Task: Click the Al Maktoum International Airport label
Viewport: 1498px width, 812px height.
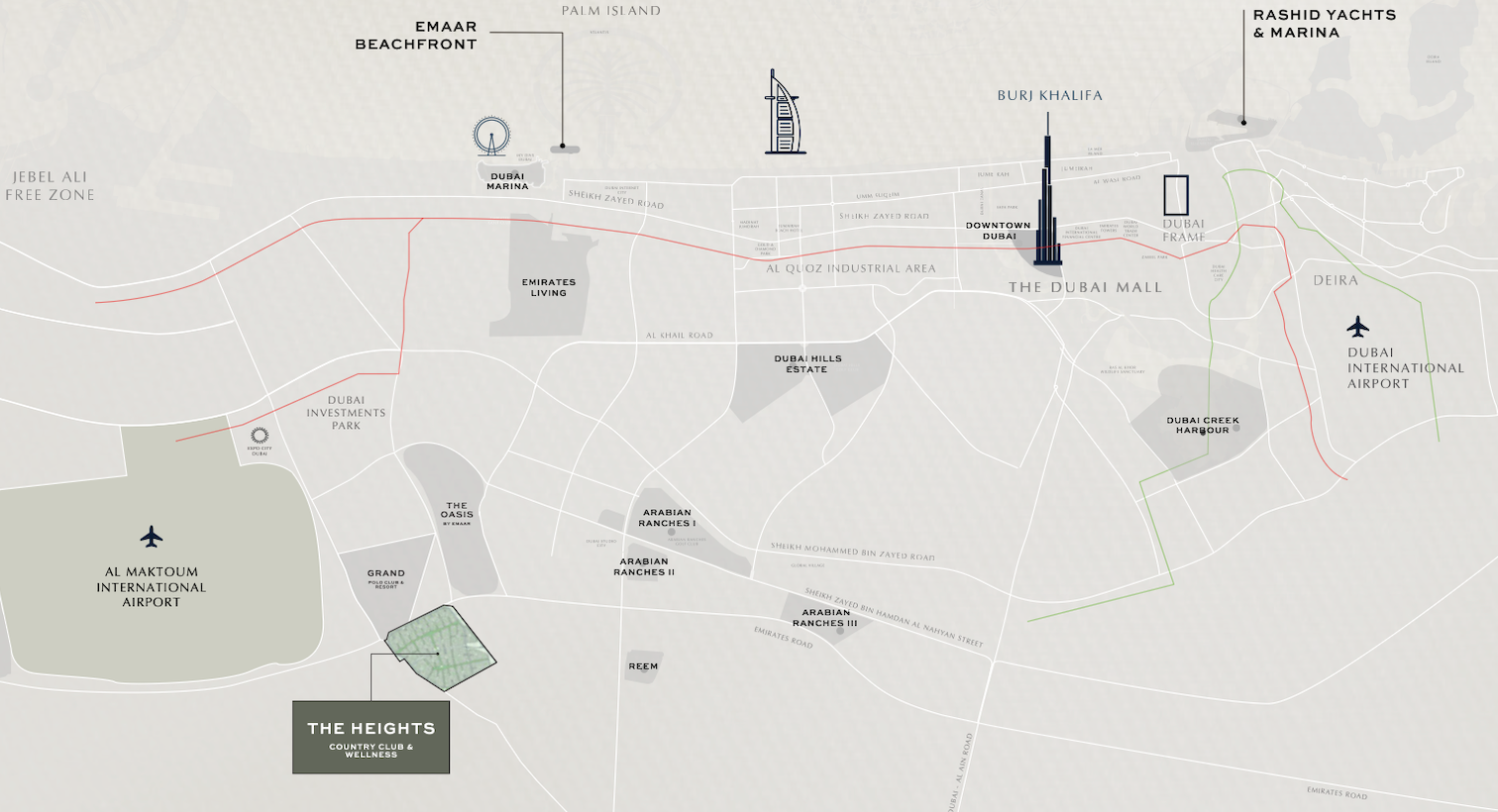Action: (x=152, y=587)
